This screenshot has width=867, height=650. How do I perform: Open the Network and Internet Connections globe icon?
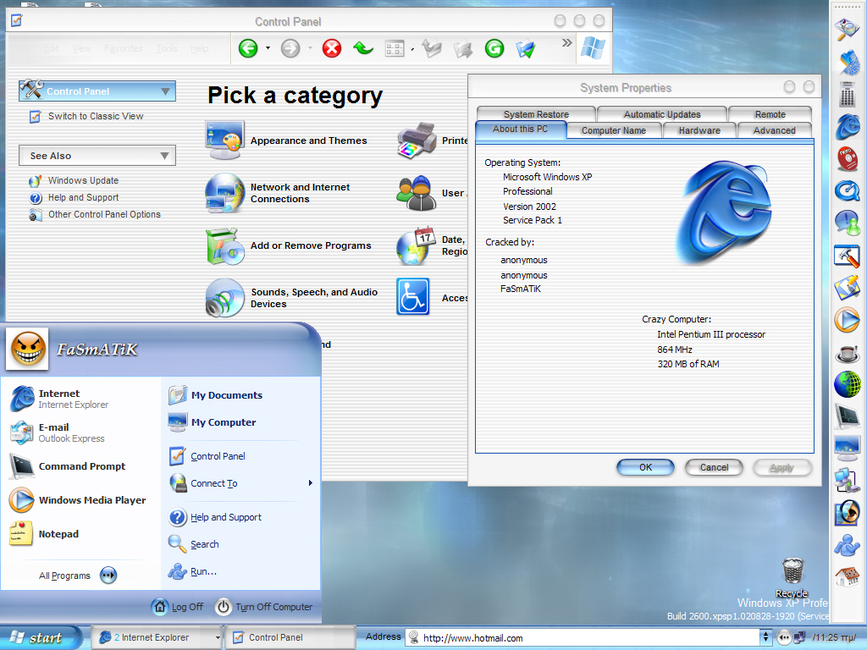point(224,193)
